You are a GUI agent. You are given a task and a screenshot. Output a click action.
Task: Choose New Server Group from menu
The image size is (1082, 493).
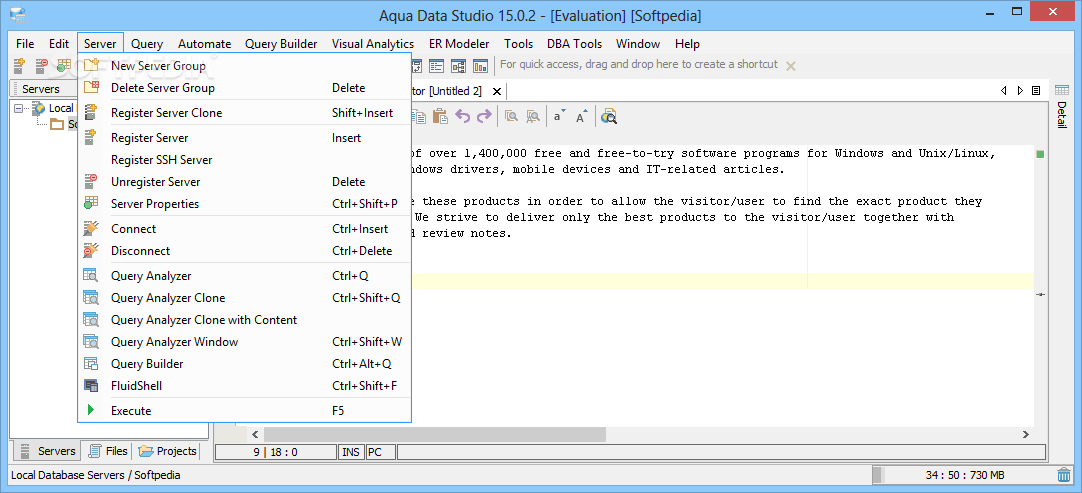tap(245, 66)
